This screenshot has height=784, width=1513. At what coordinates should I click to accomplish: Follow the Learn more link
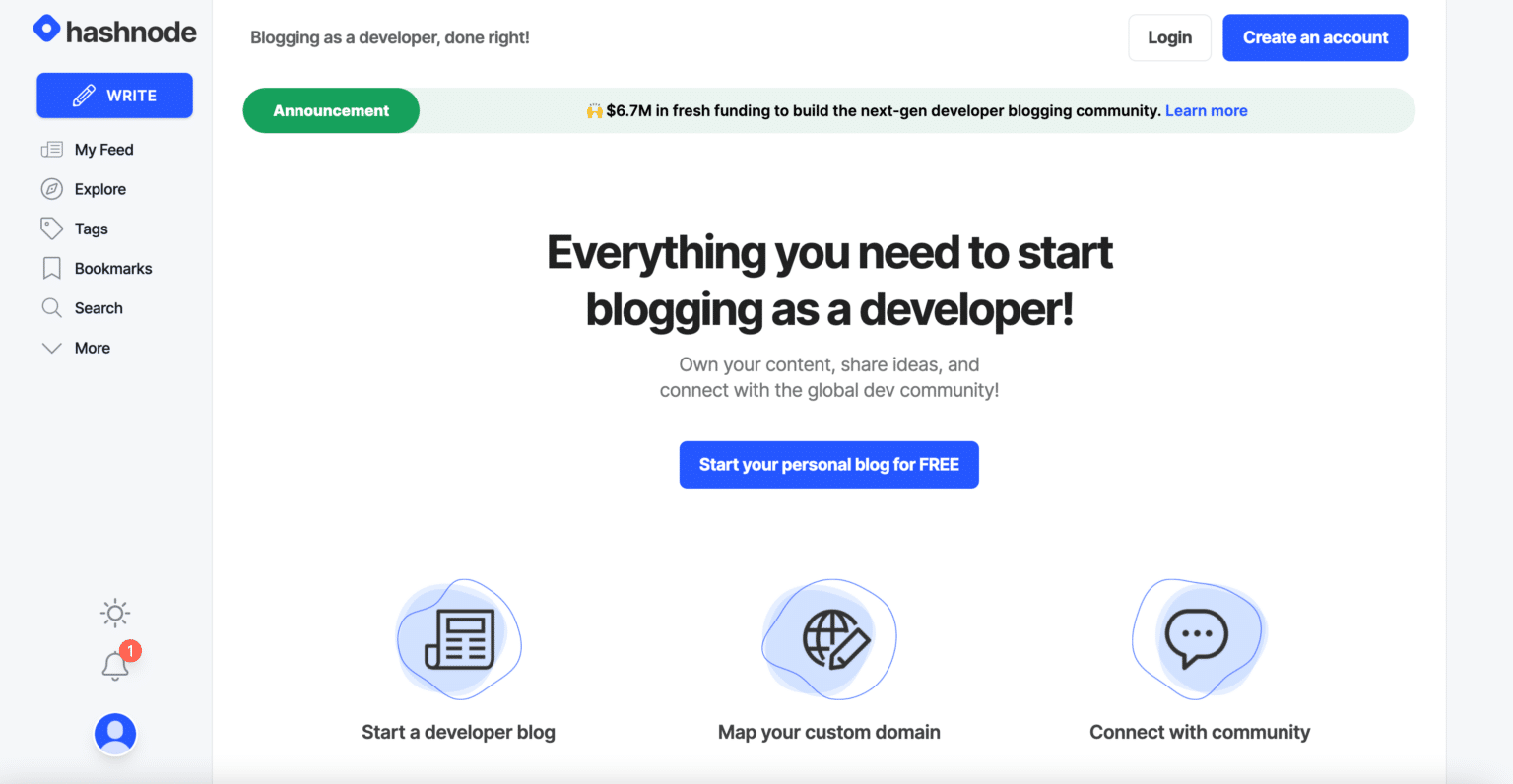pos(1207,110)
